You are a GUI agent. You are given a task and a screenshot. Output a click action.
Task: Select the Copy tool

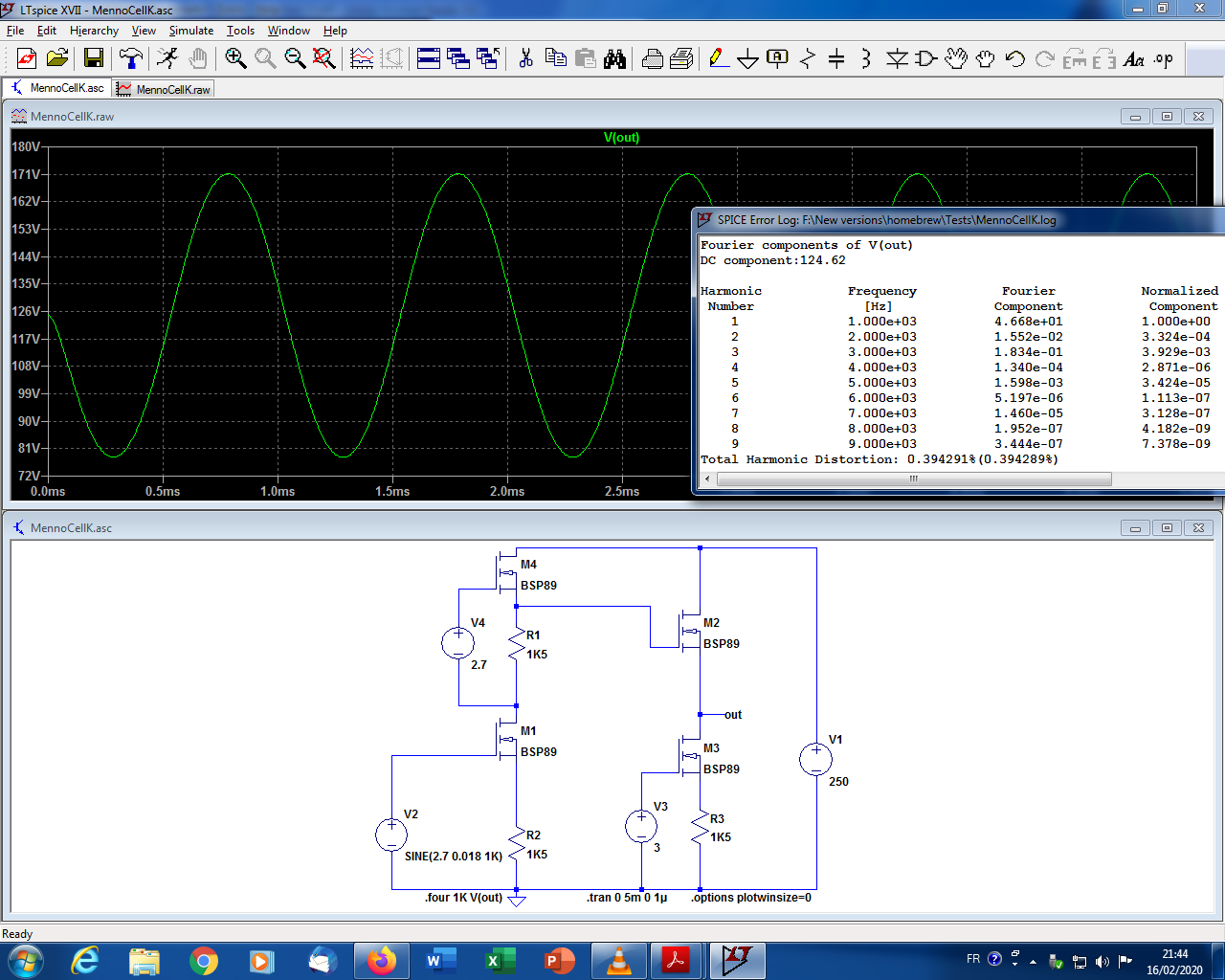[555, 58]
